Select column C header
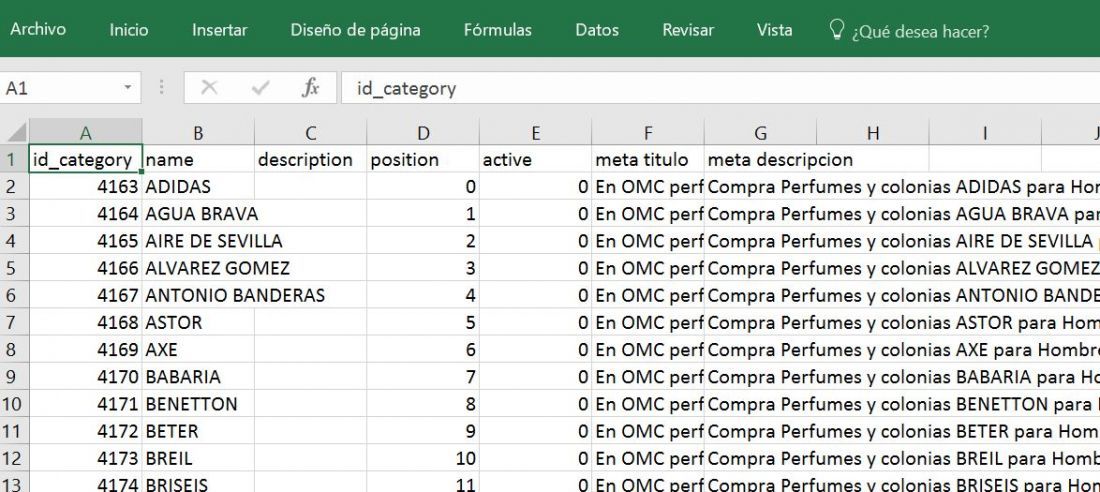Screen dimensions: 1100x492 [311, 132]
